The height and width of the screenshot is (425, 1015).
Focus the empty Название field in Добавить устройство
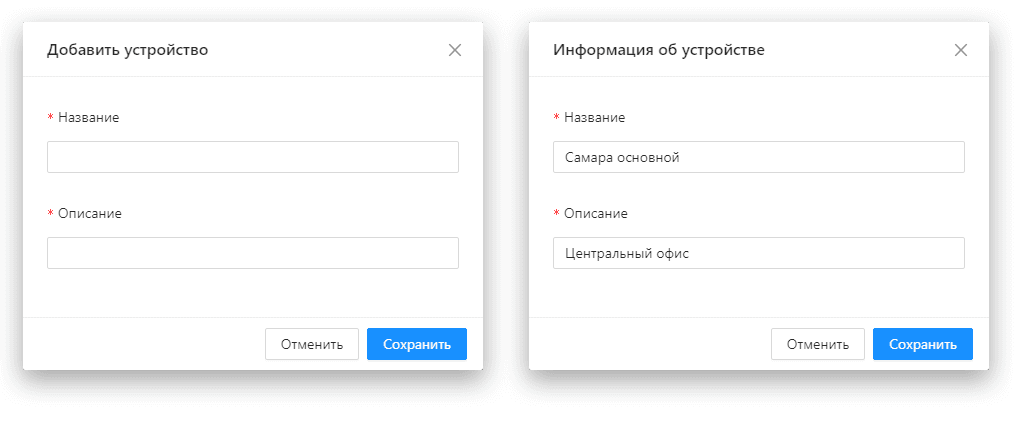pyautogui.click(x=253, y=157)
